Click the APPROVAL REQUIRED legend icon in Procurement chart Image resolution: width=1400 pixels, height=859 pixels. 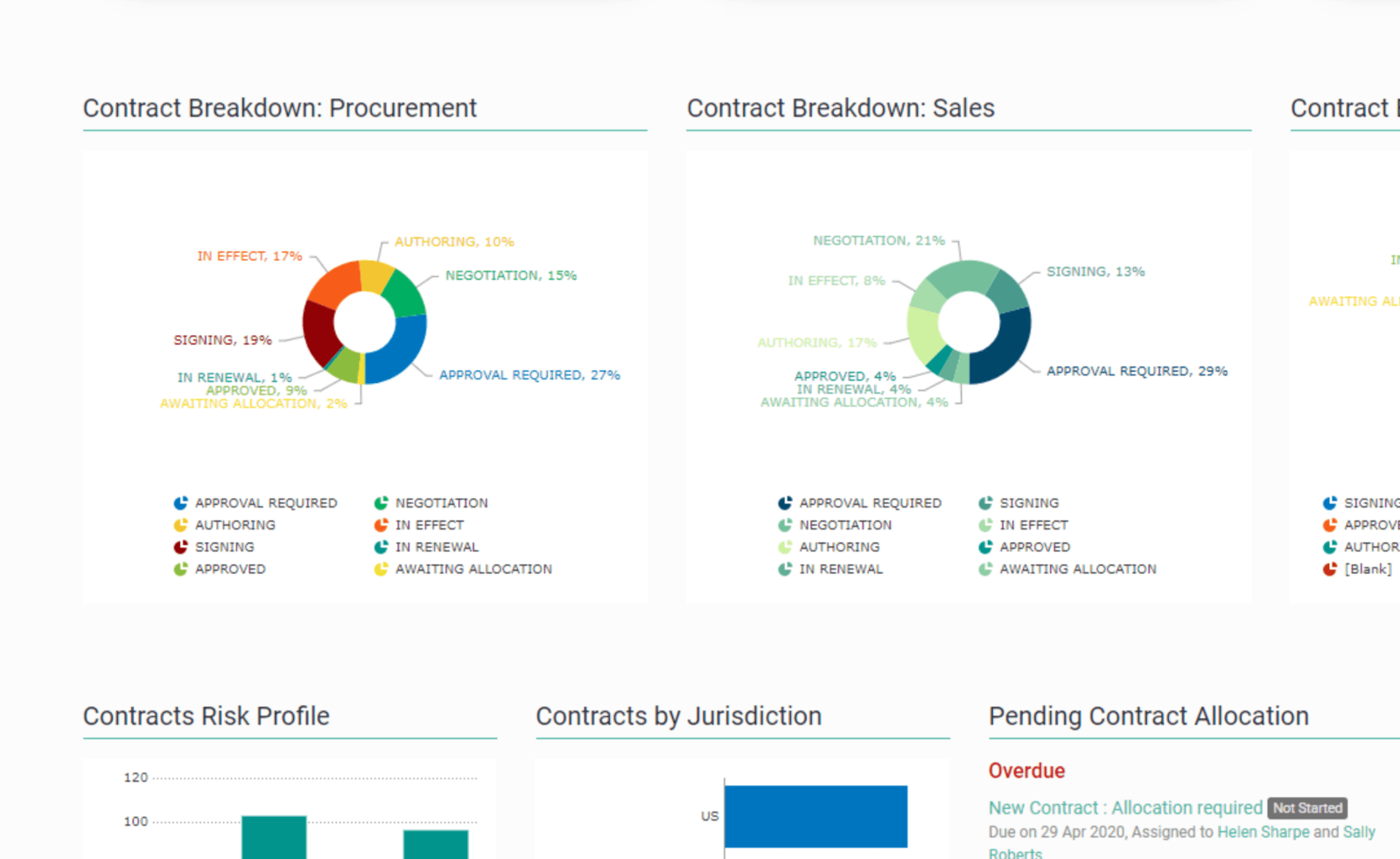point(180,502)
